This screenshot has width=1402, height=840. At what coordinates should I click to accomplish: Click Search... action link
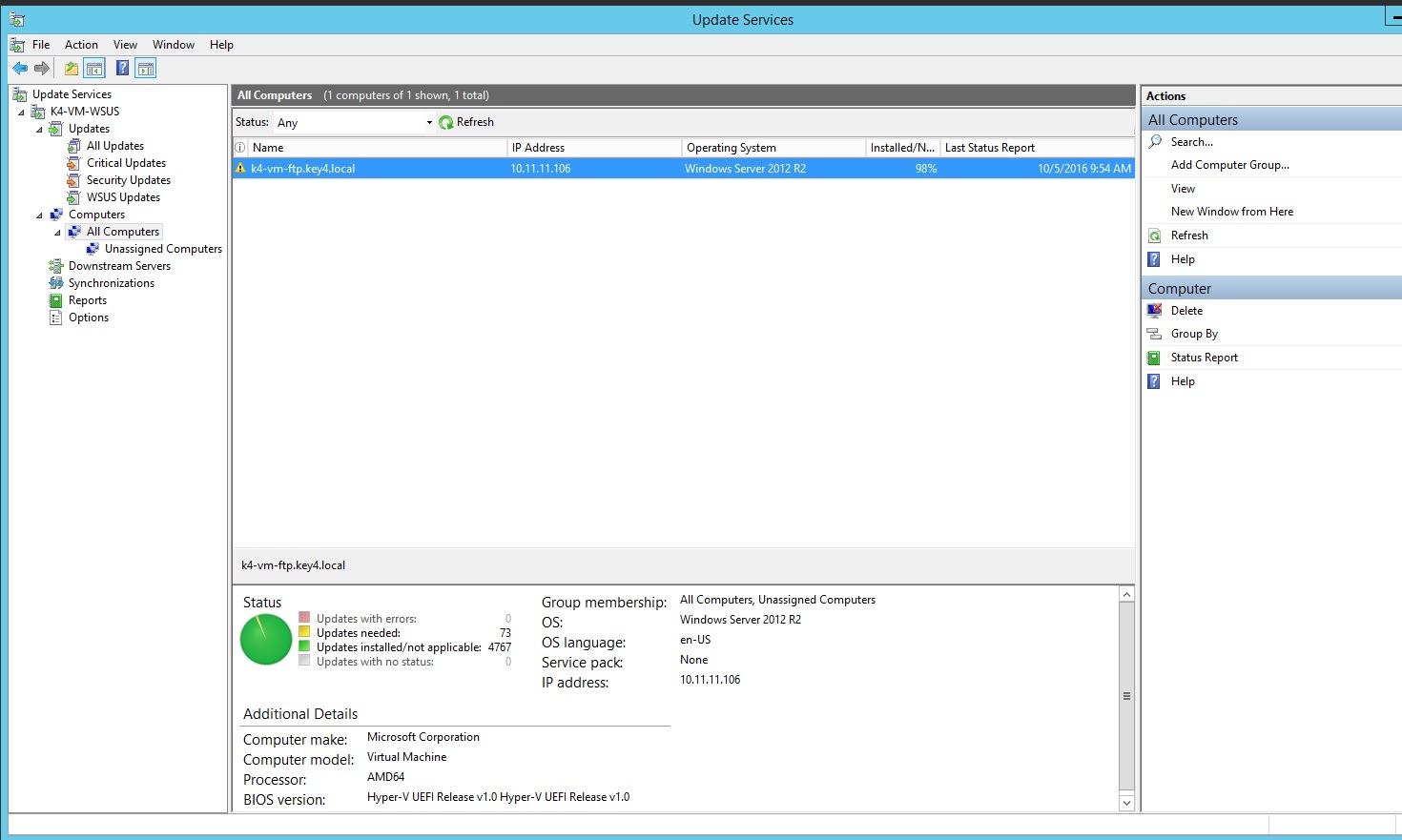tap(1192, 142)
